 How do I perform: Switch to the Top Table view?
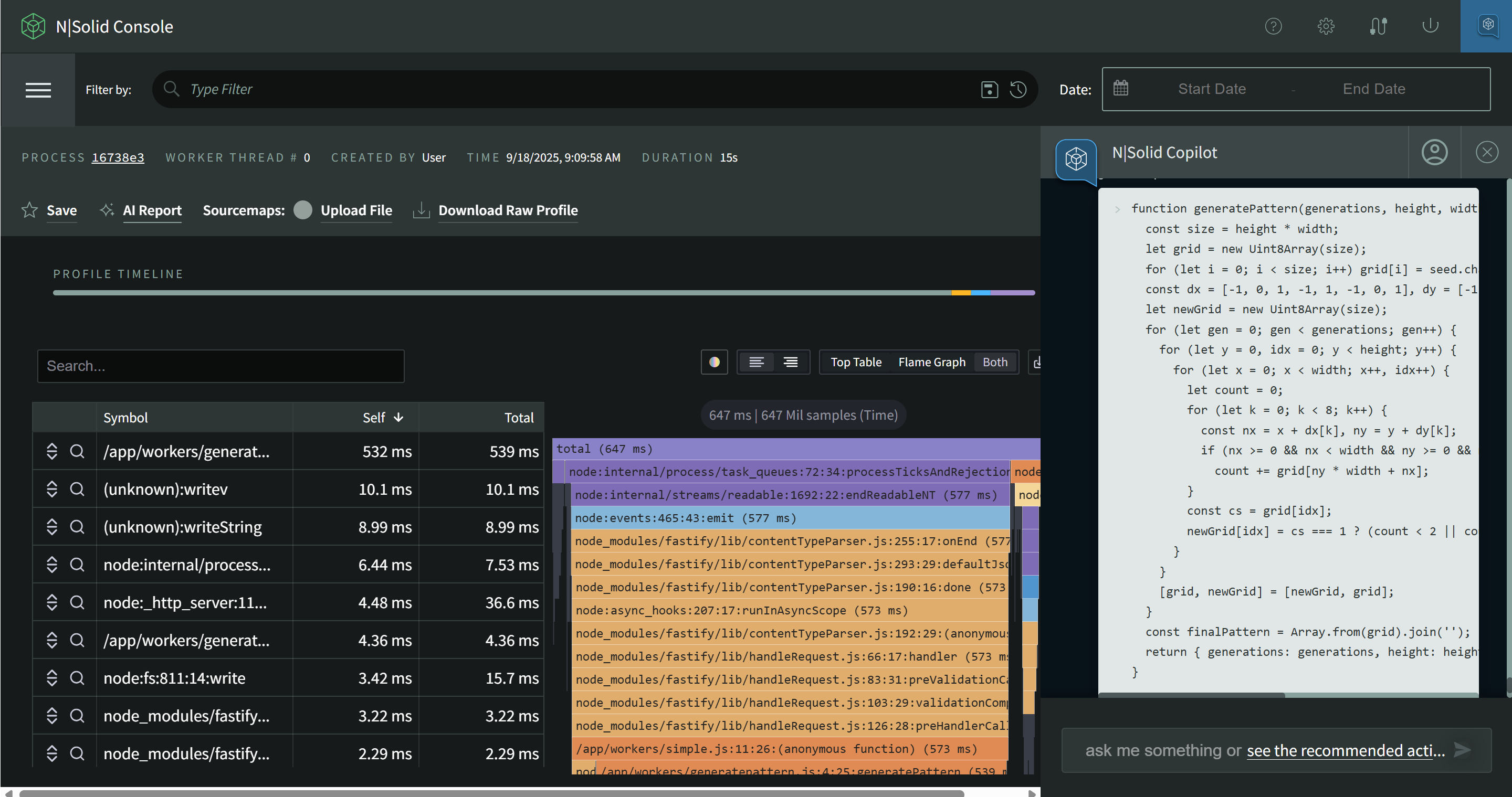click(x=856, y=363)
